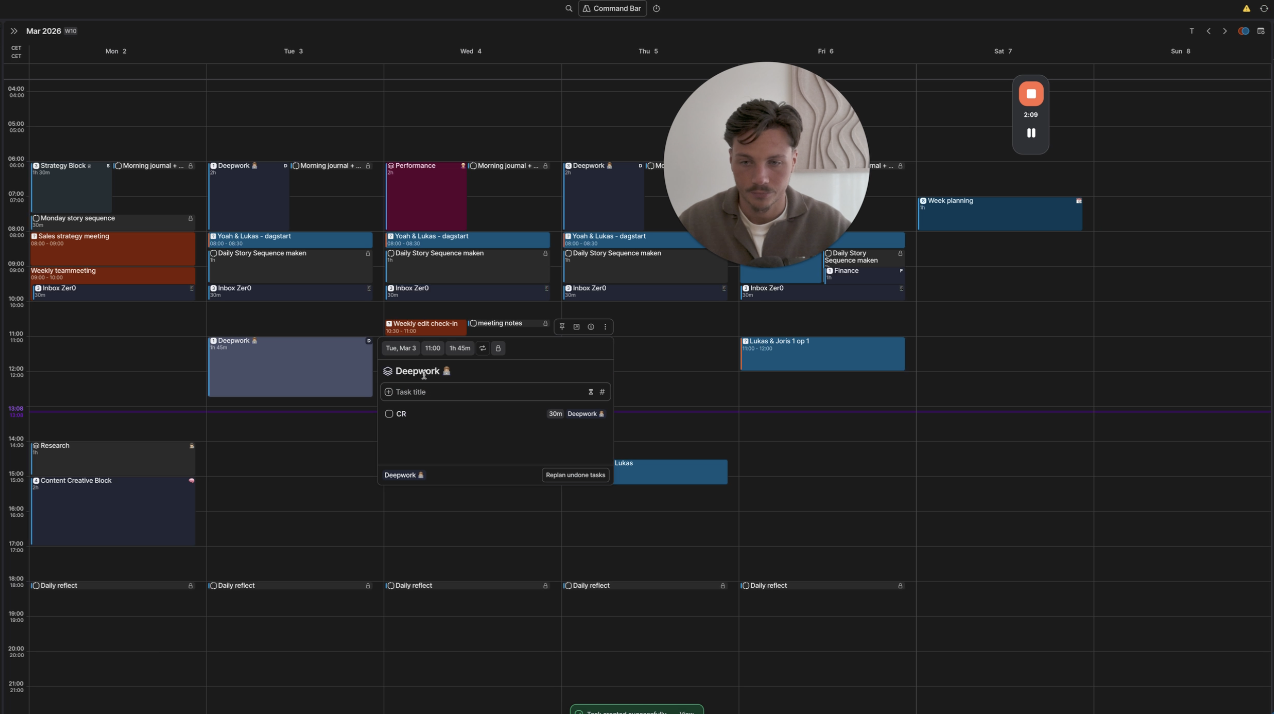Open the Lukas & Joris 1 op 1 event

point(822,354)
